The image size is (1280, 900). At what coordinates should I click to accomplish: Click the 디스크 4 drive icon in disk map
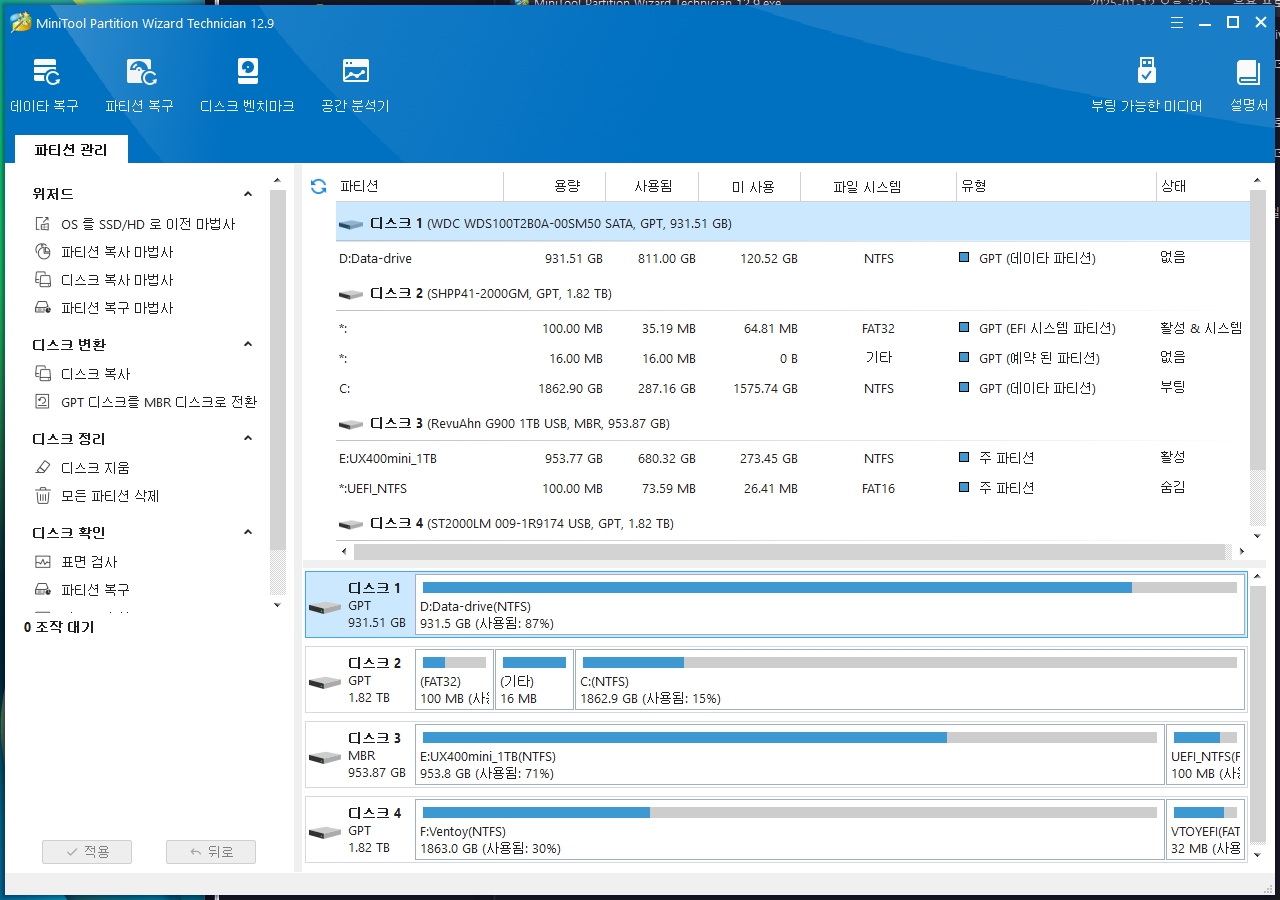[325, 833]
